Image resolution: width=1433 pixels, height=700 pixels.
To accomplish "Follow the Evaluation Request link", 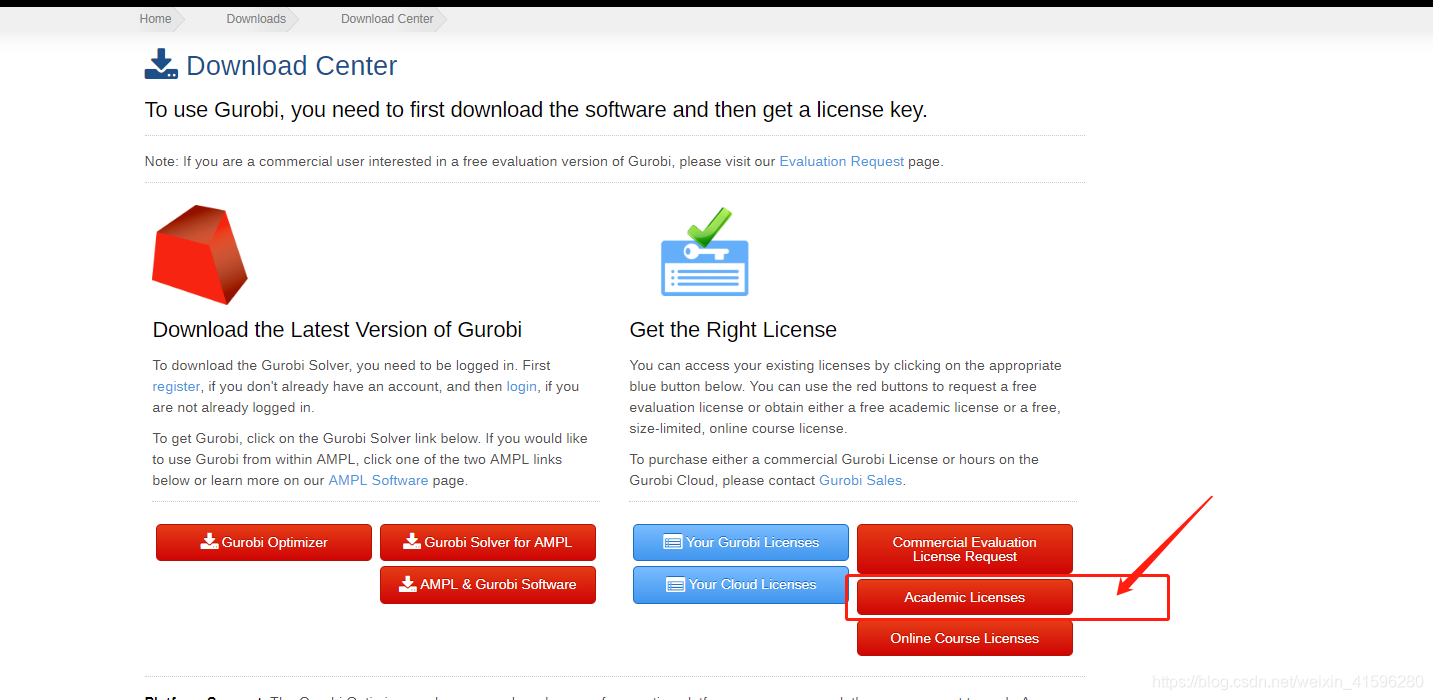I will point(841,161).
